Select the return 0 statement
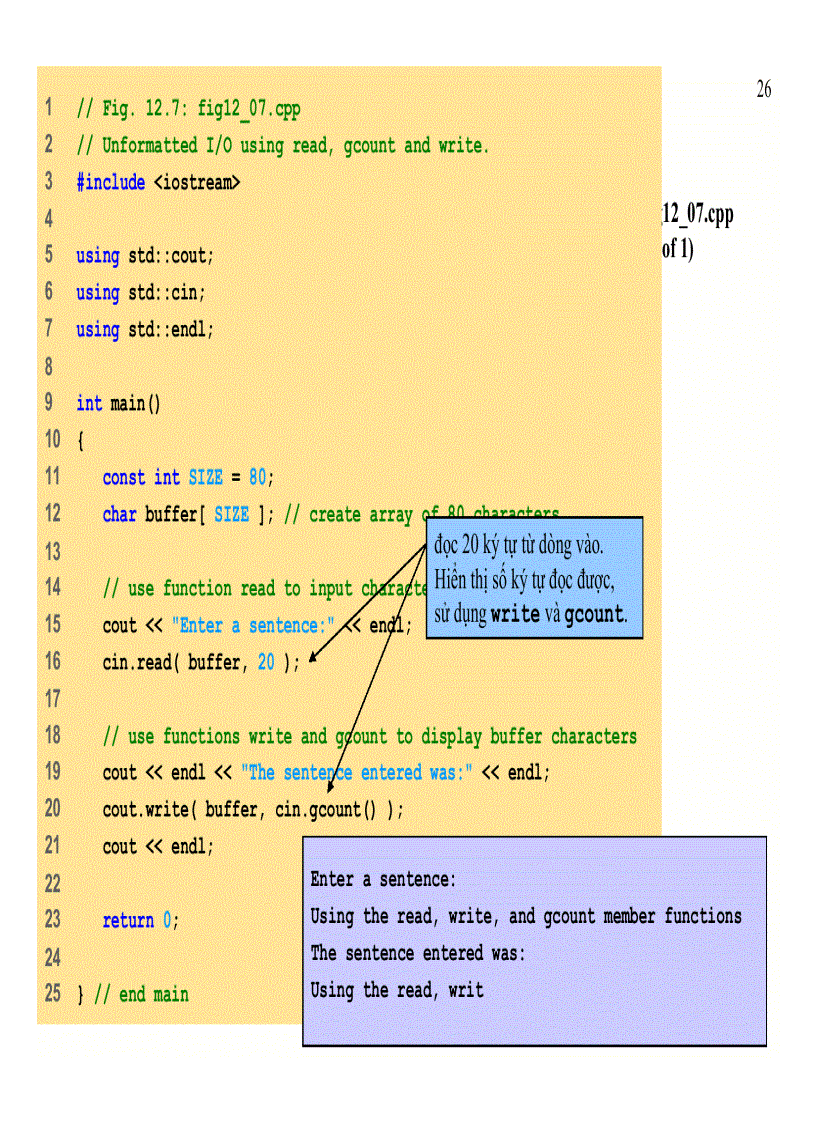 pos(140,921)
